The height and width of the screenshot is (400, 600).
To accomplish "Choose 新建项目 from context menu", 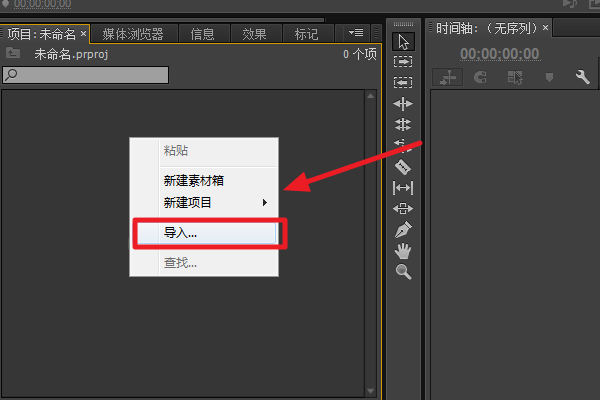I will pyautogui.click(x=204, y=202).
